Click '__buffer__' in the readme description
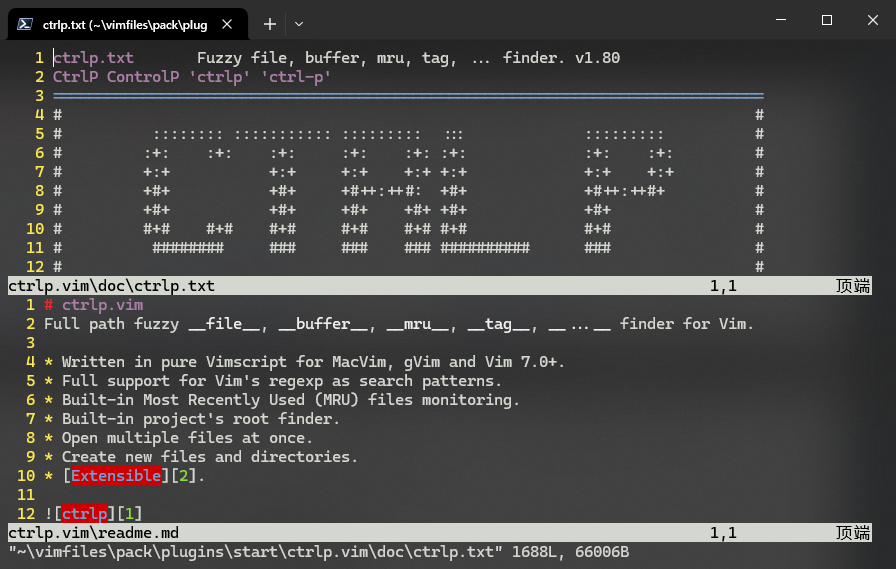The image size is (896, 569). point(323,324)
